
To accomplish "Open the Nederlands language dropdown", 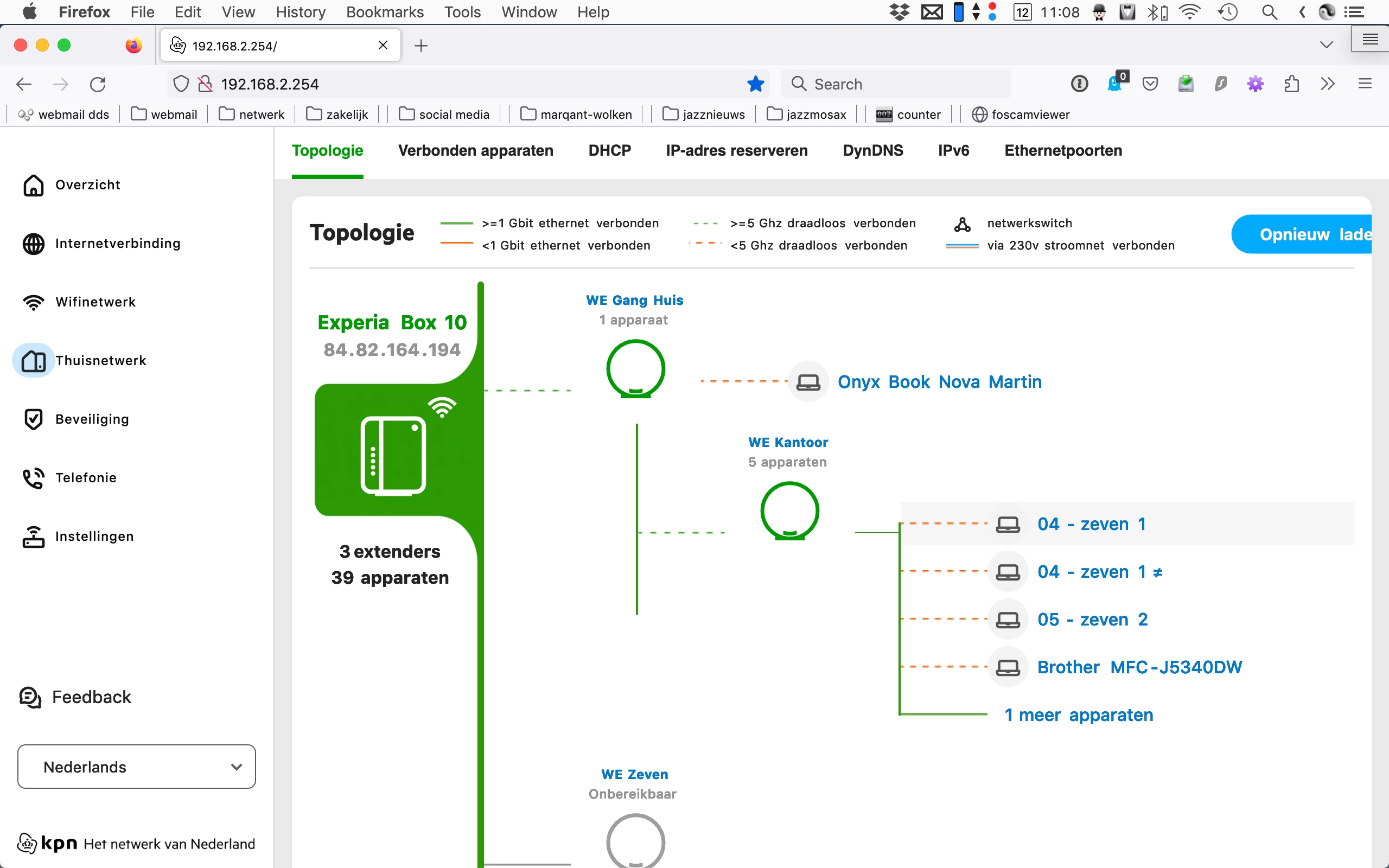I will tap(137, 767).
